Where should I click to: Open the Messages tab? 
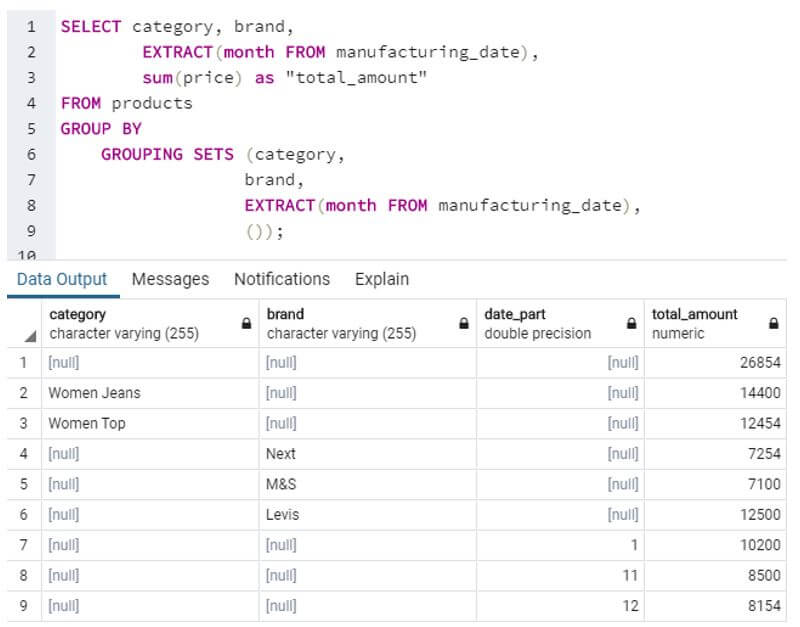coord(171,279)
